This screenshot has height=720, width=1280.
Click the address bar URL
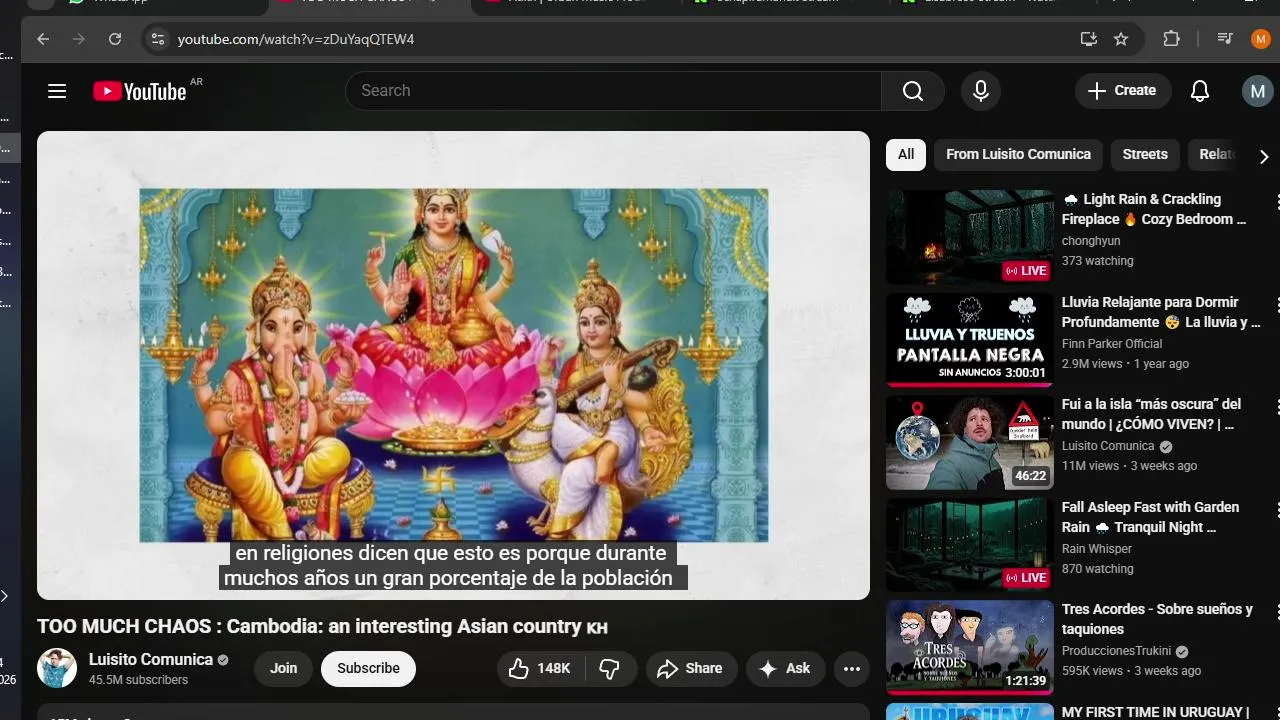tap(296, 39)
